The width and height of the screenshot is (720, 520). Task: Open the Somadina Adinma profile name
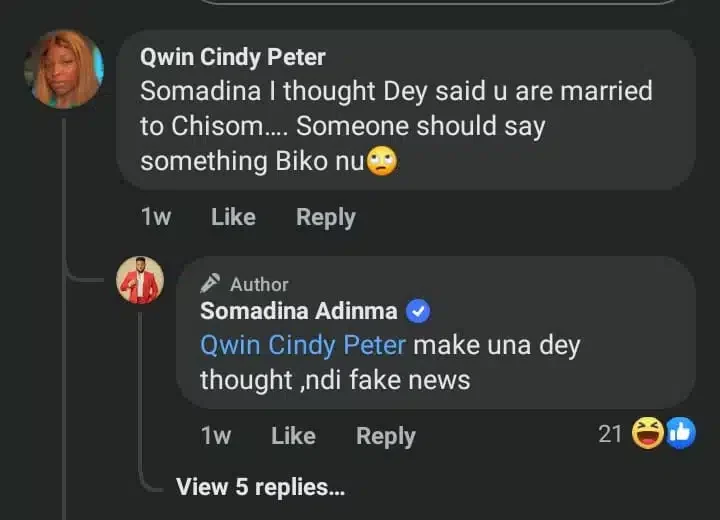click(299, 311)
